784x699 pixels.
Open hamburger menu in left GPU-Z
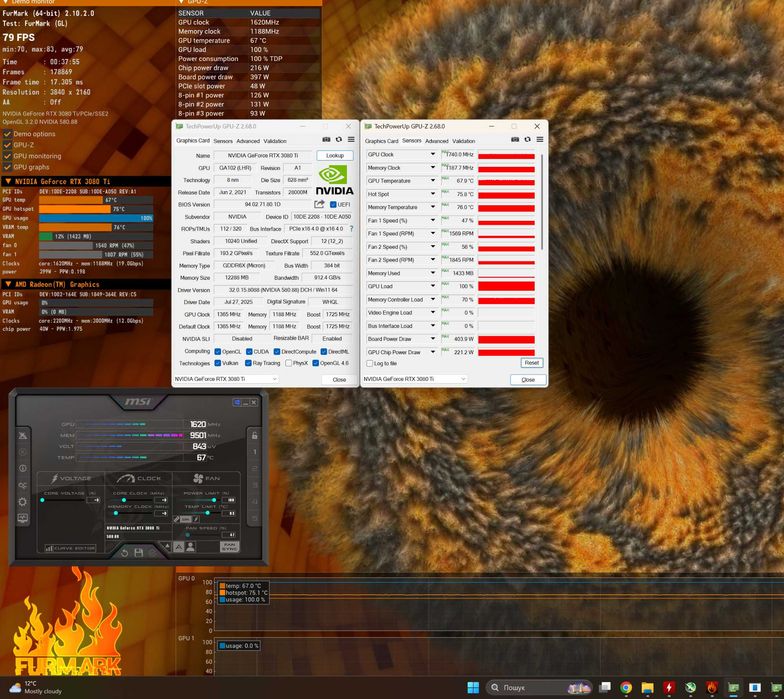pos(351,140)
